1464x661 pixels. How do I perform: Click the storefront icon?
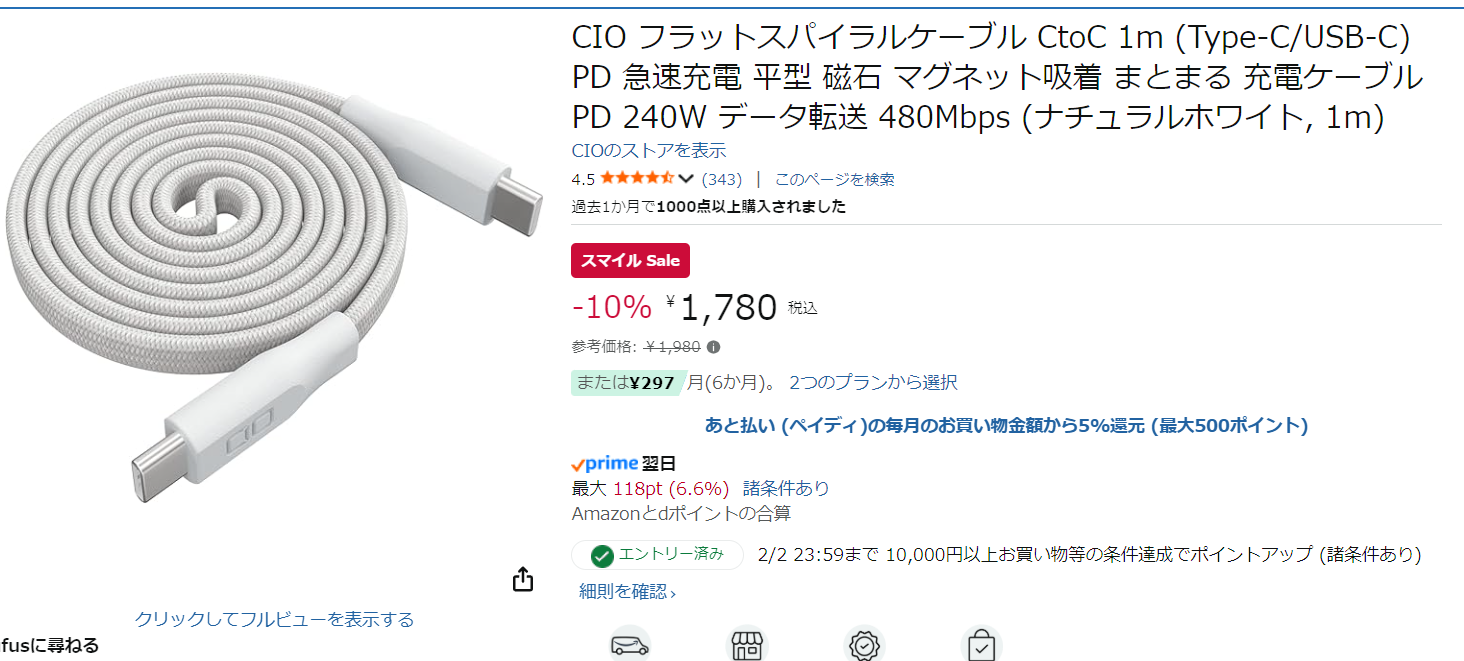[x=745, y=645]
